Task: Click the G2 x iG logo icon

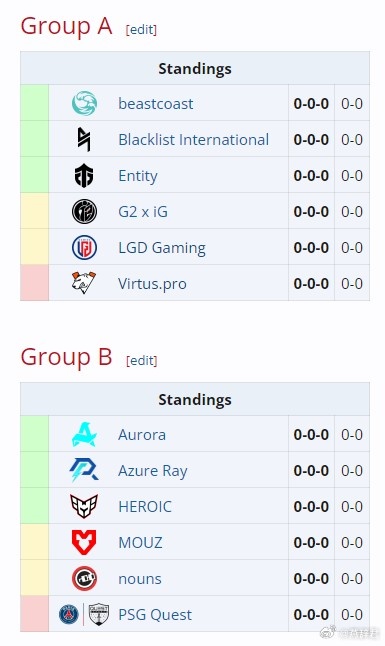Action: [x=85, y=211]
